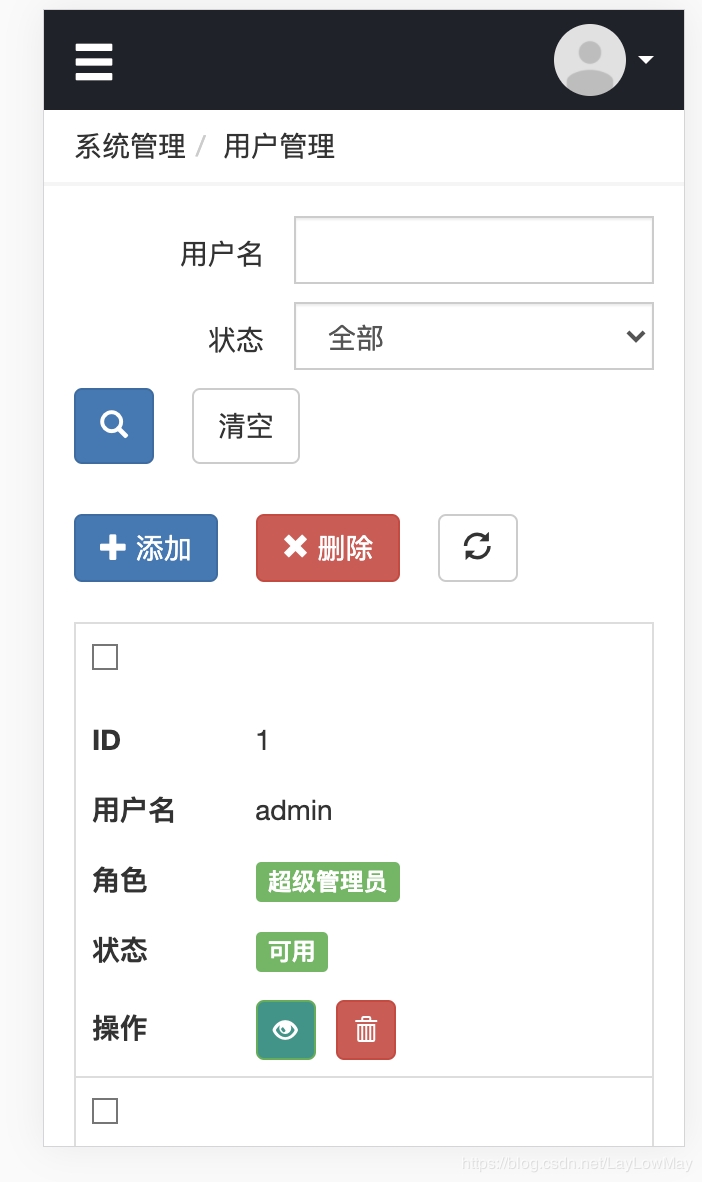Click the user avatar icon
This screenshot has height=1182, width=702.
coord(590,60)
